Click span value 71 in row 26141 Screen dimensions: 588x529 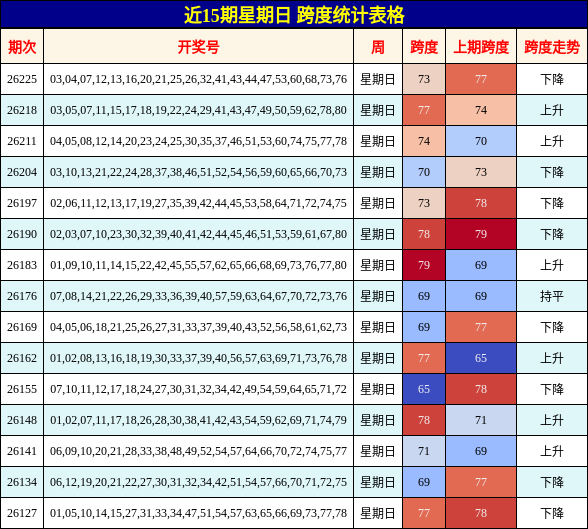coord(424,451)
